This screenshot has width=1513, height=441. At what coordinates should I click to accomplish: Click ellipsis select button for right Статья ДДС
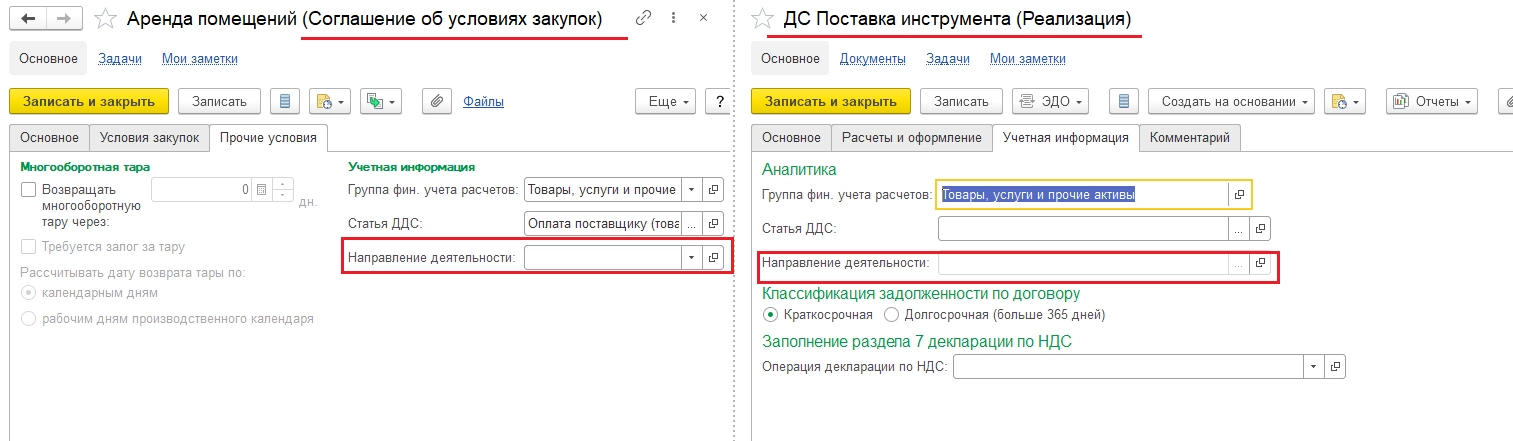click(x=1239, y=229)
